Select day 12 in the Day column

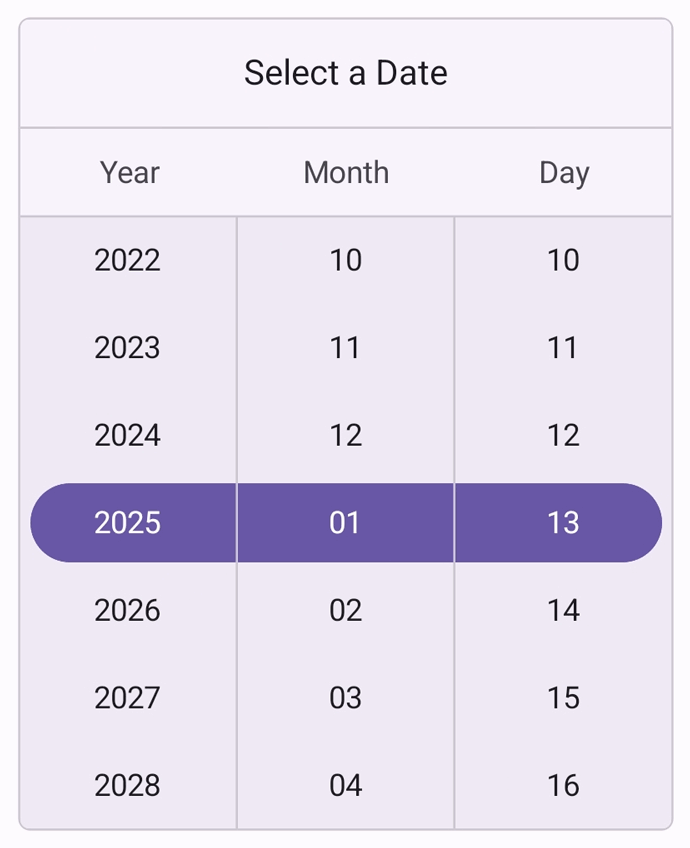tap(562, 435)
